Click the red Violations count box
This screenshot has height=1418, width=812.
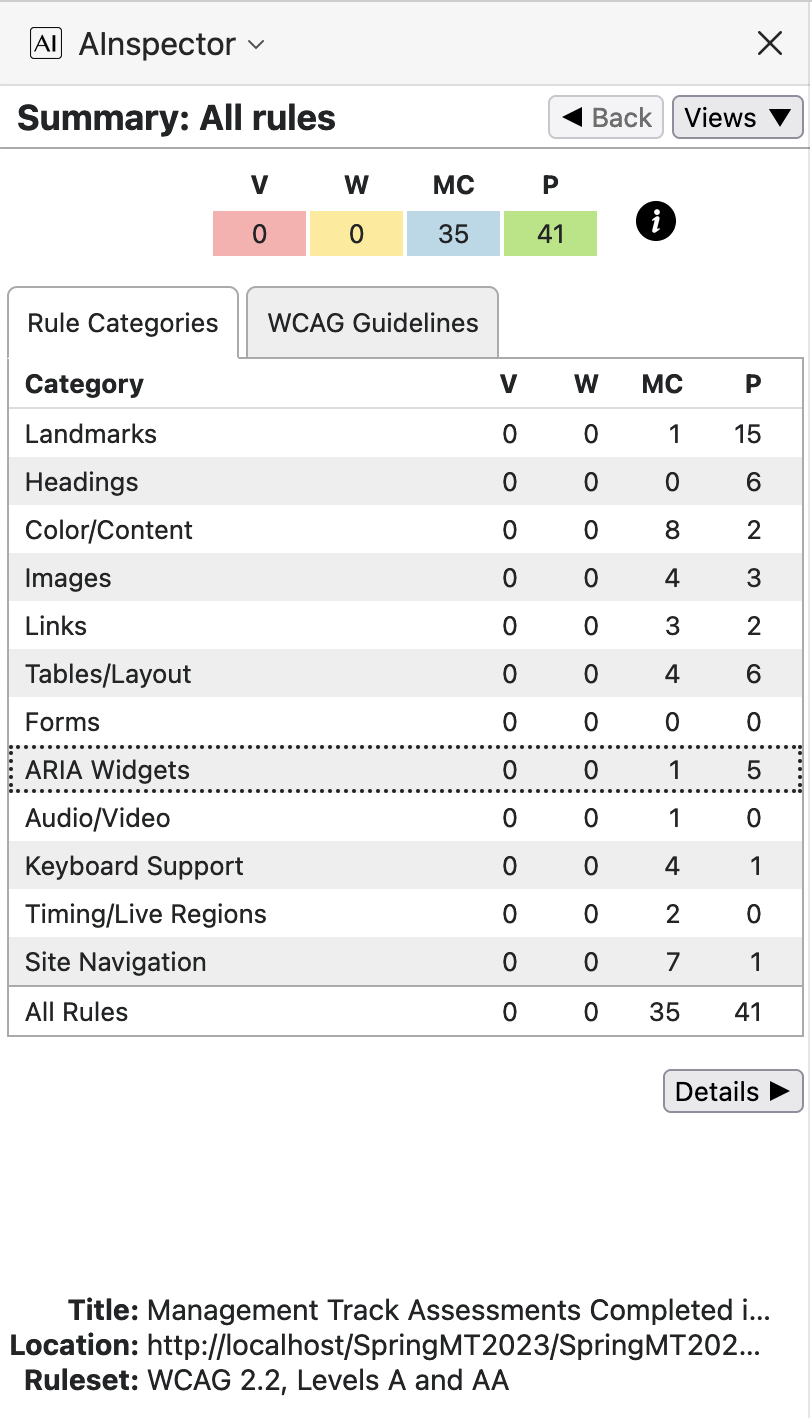coord(259,234)
